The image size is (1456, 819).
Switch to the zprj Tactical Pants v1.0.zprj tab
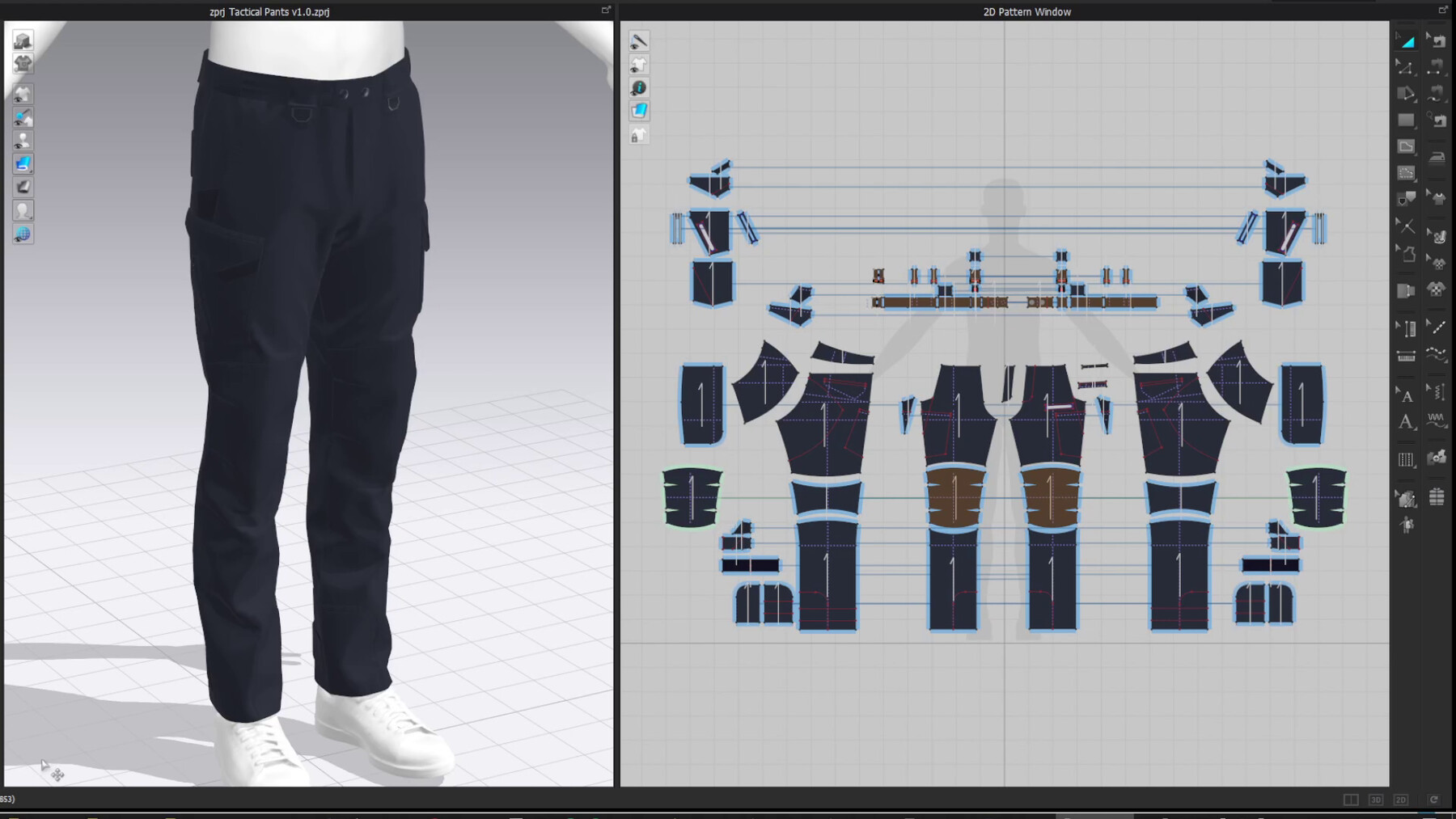click(x=269, y=11)
